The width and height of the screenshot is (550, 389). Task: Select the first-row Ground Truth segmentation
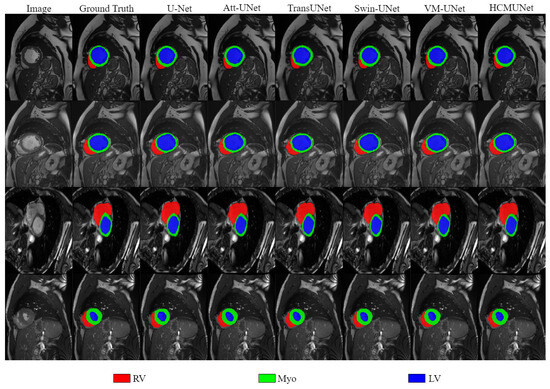coord(106,58)
